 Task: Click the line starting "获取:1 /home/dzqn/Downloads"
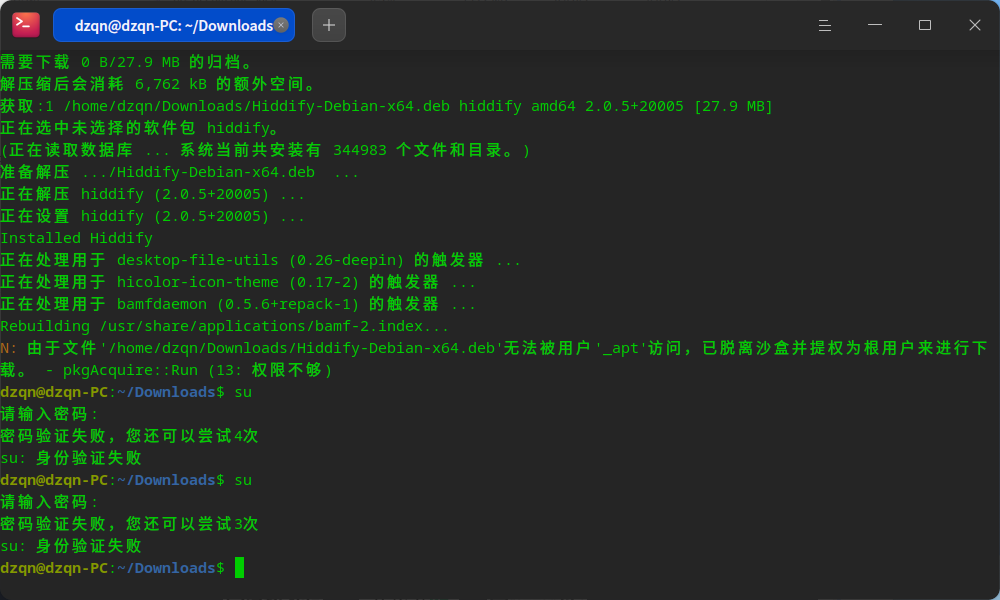tap(386, 106)
